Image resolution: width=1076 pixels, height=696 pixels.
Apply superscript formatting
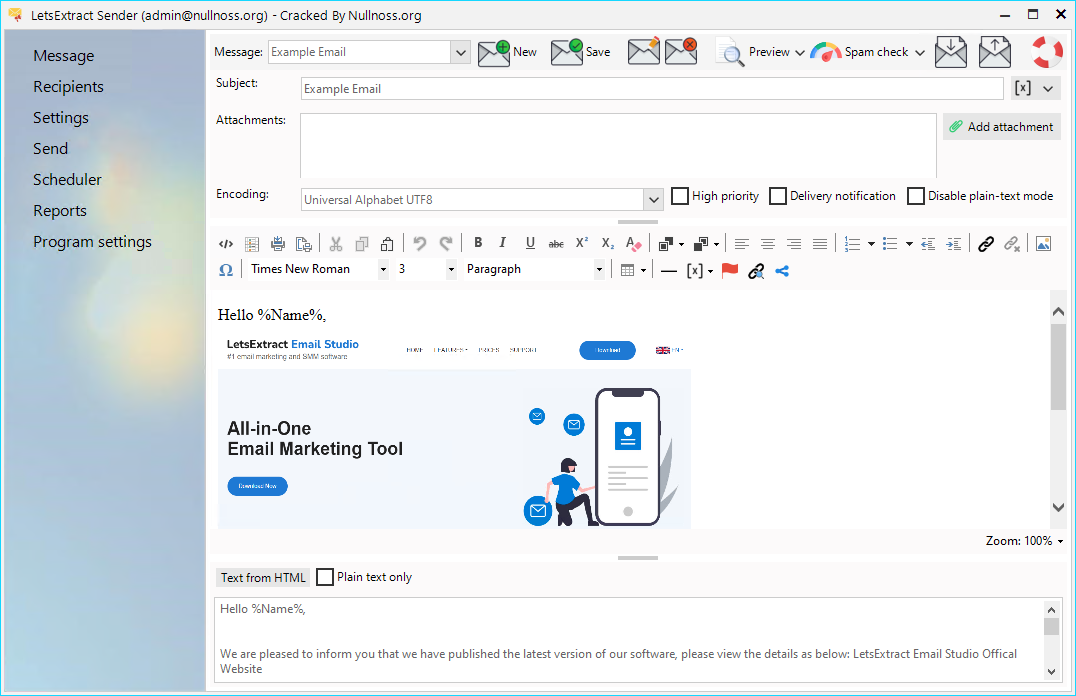coord(582,243)
